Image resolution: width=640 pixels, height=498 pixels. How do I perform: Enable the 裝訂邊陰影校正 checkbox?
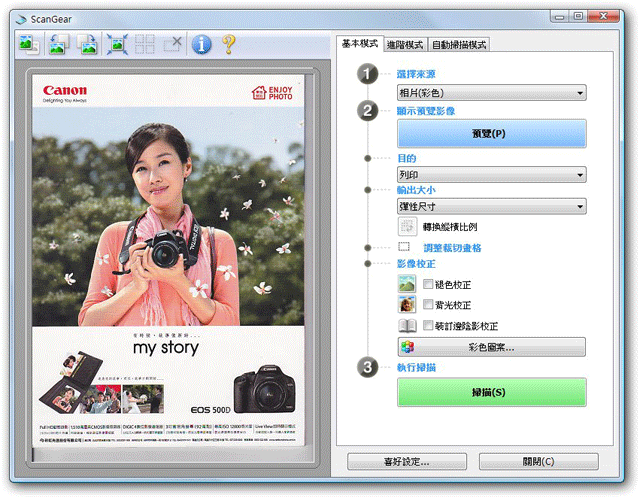point(428,325)
